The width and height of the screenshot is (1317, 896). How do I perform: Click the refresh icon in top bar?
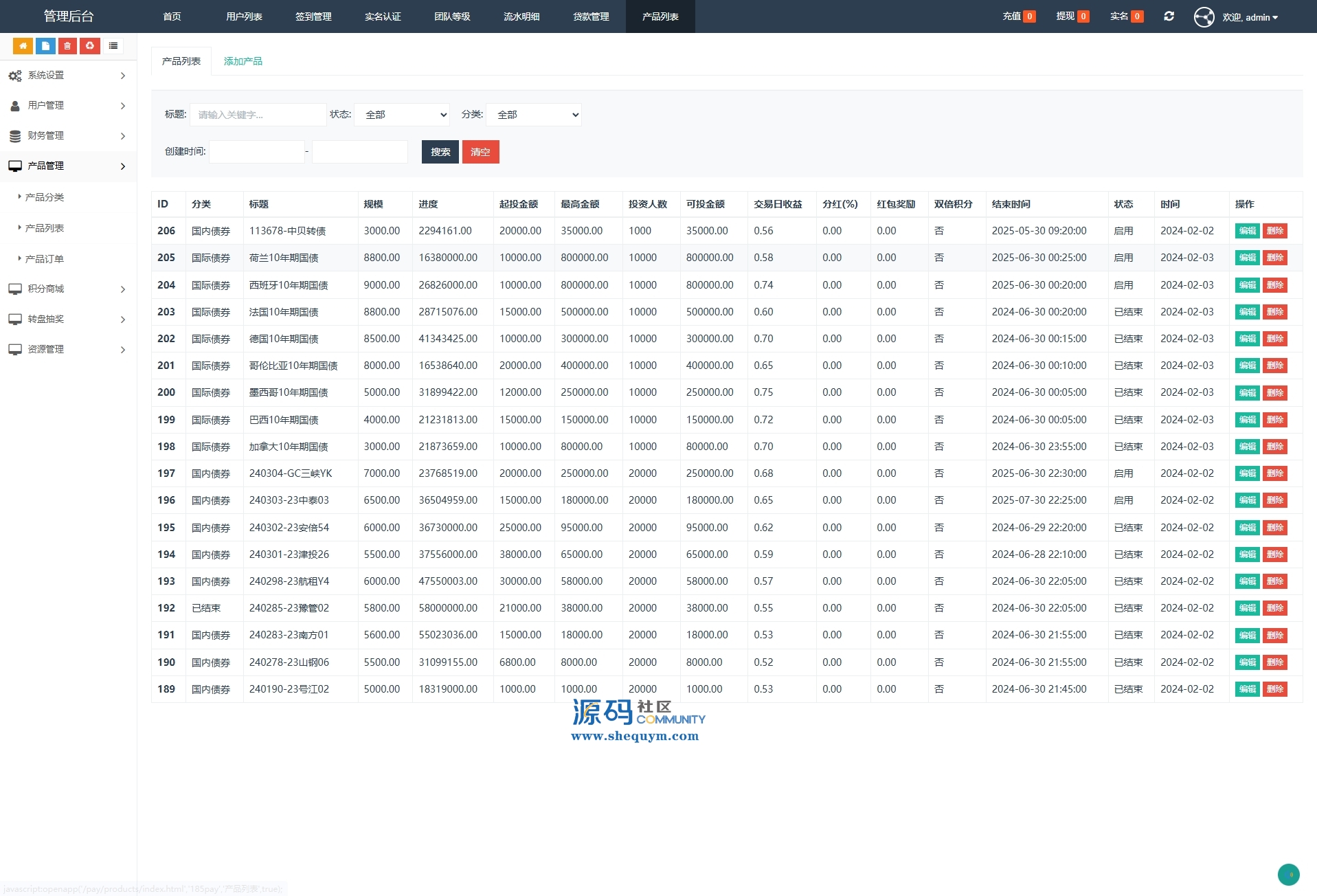pyautogui.click(x=1169, y=16)
